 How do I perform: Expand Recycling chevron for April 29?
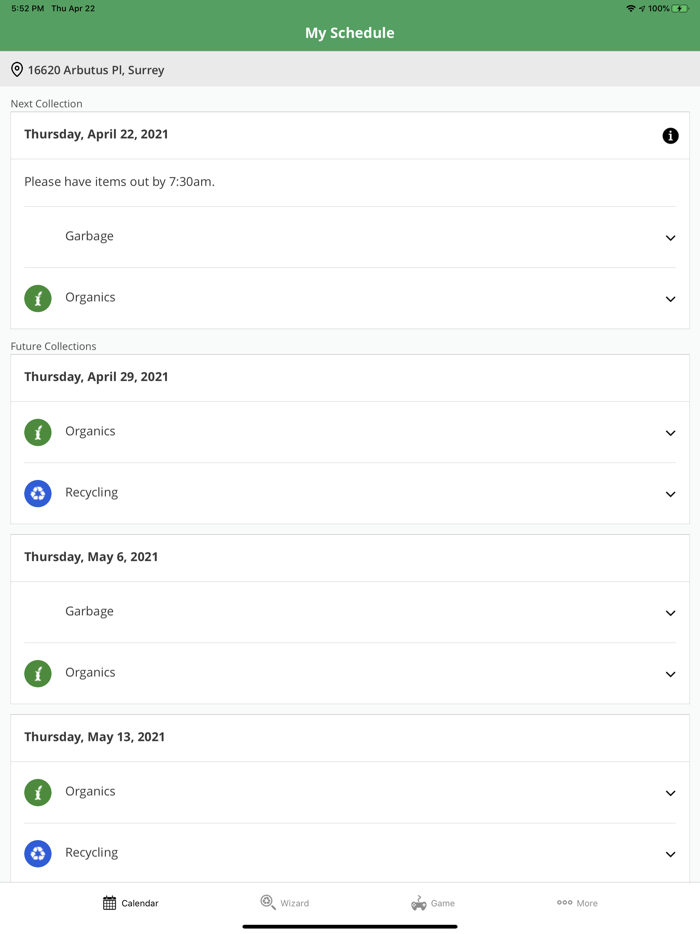pyautogui.click(x=670, y=494)
